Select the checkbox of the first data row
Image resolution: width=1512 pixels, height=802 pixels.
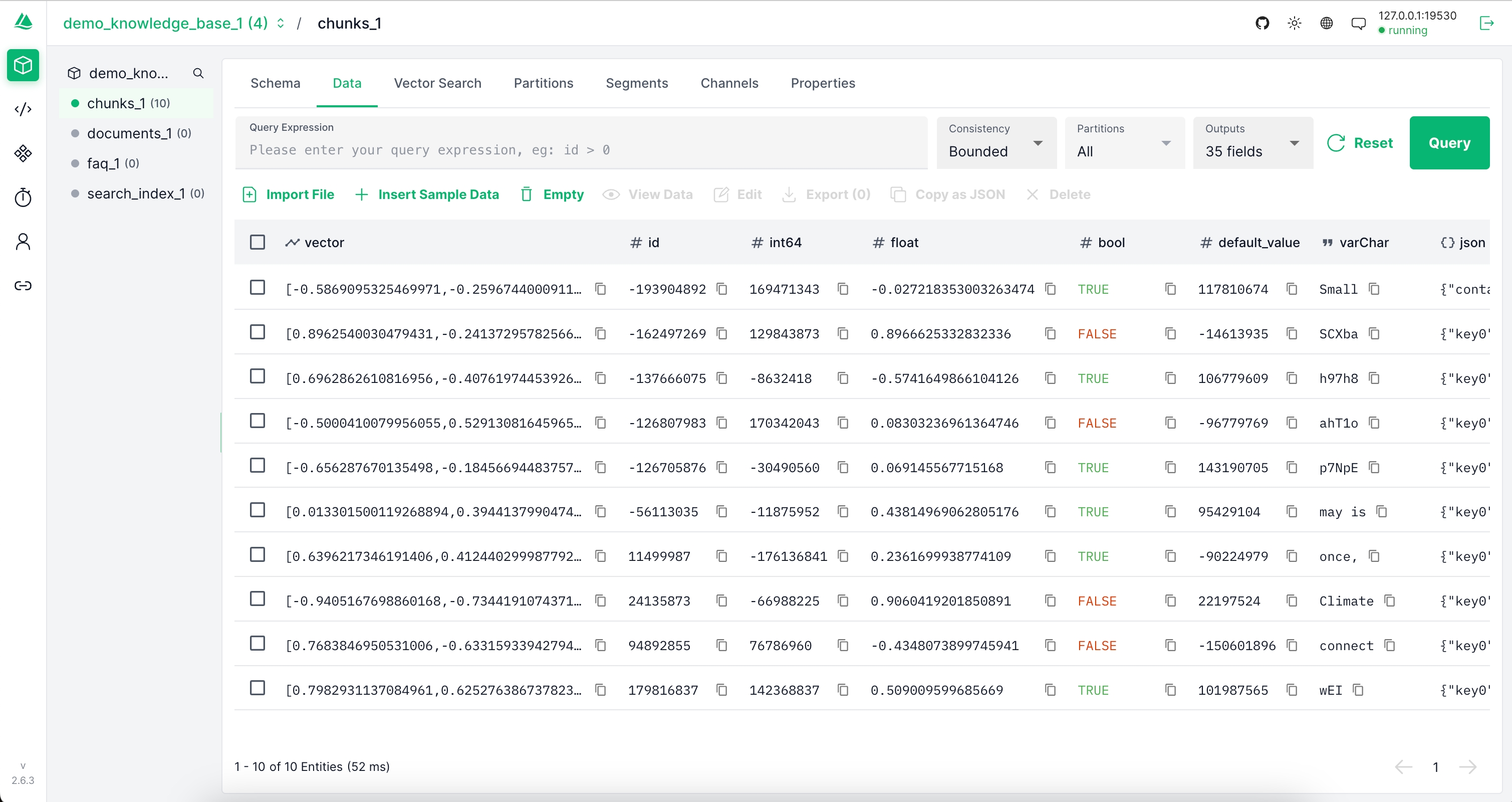tap(258, 288)
